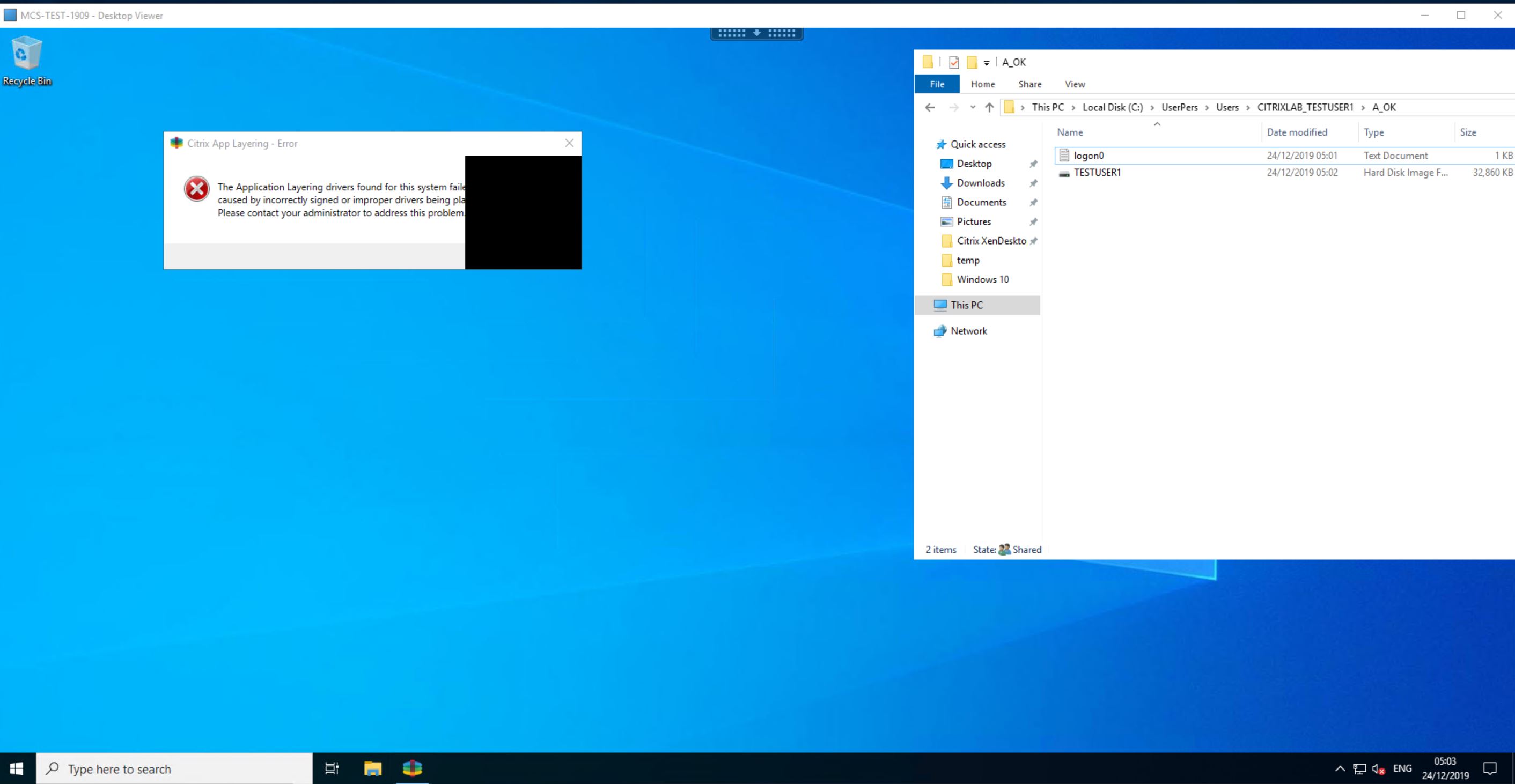The image size is (1515, 784).
Task: Open the Action Center notifications icon
Action: point(1490,769)
